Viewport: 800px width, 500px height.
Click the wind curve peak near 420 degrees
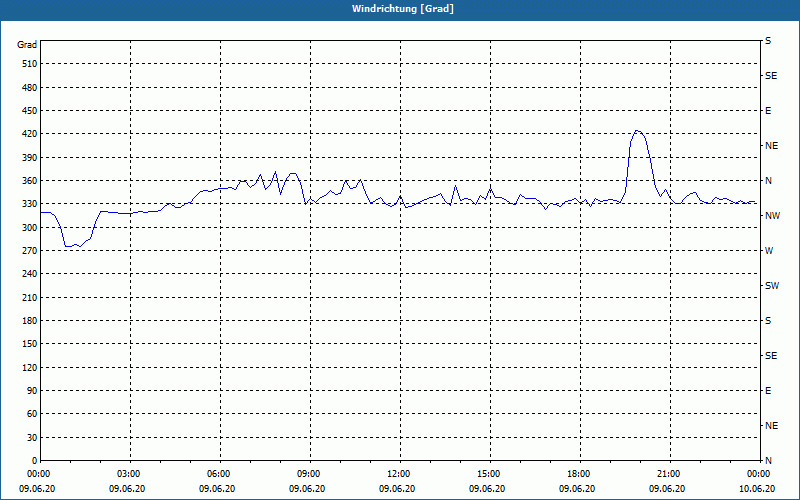pos(637,131)
